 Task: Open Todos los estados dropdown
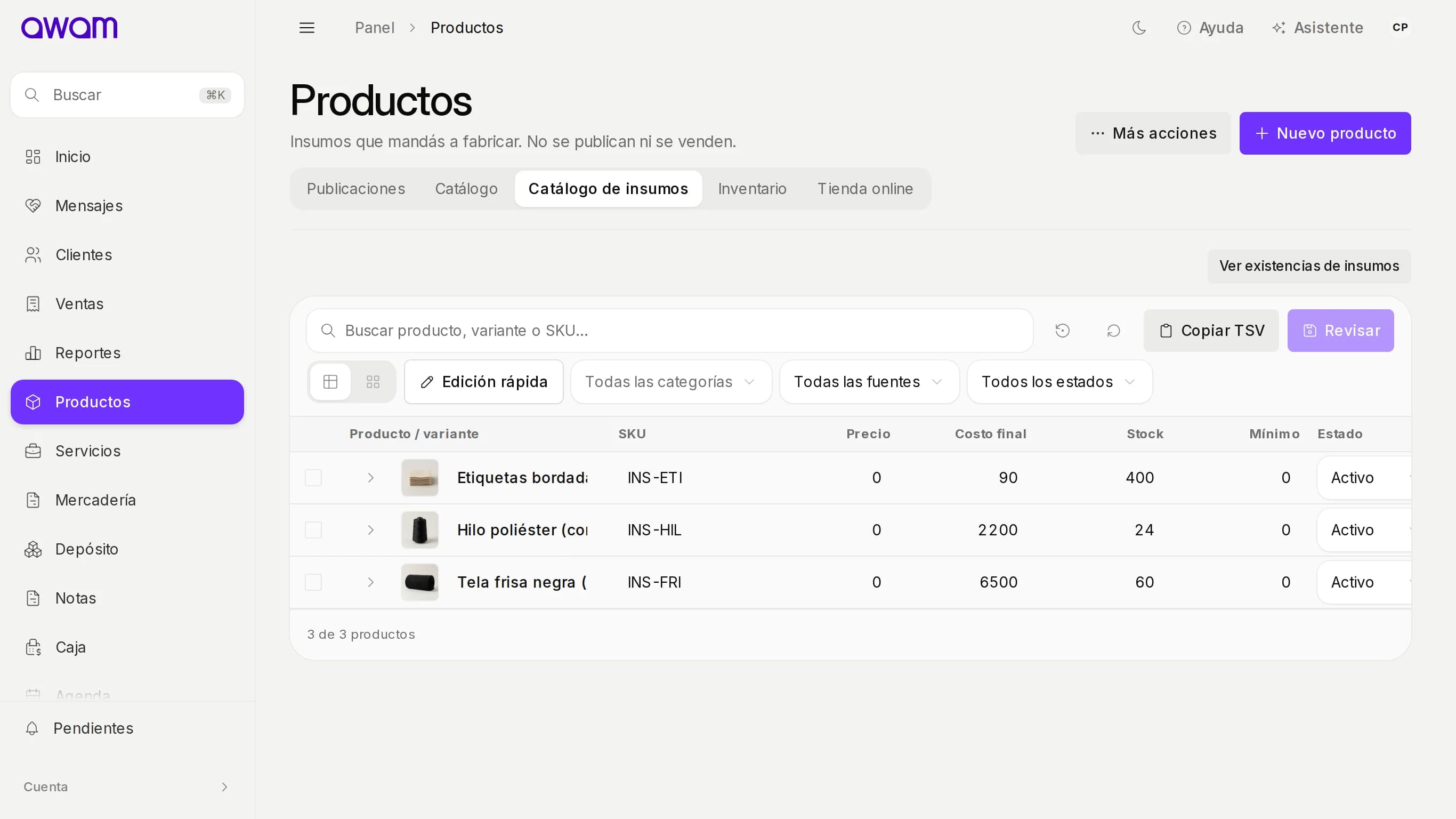[1059, 382]
